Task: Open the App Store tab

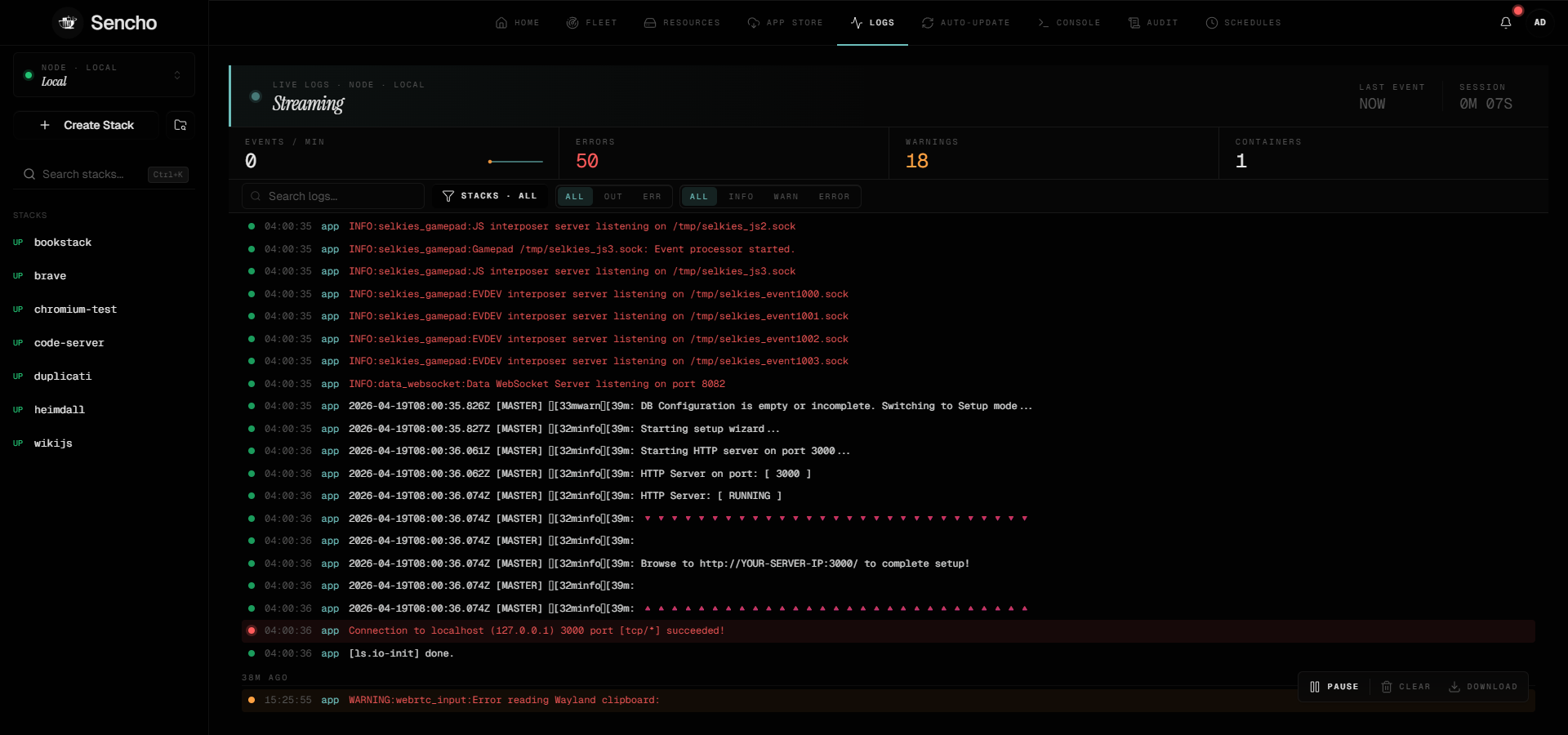Action: pos(786,23)
